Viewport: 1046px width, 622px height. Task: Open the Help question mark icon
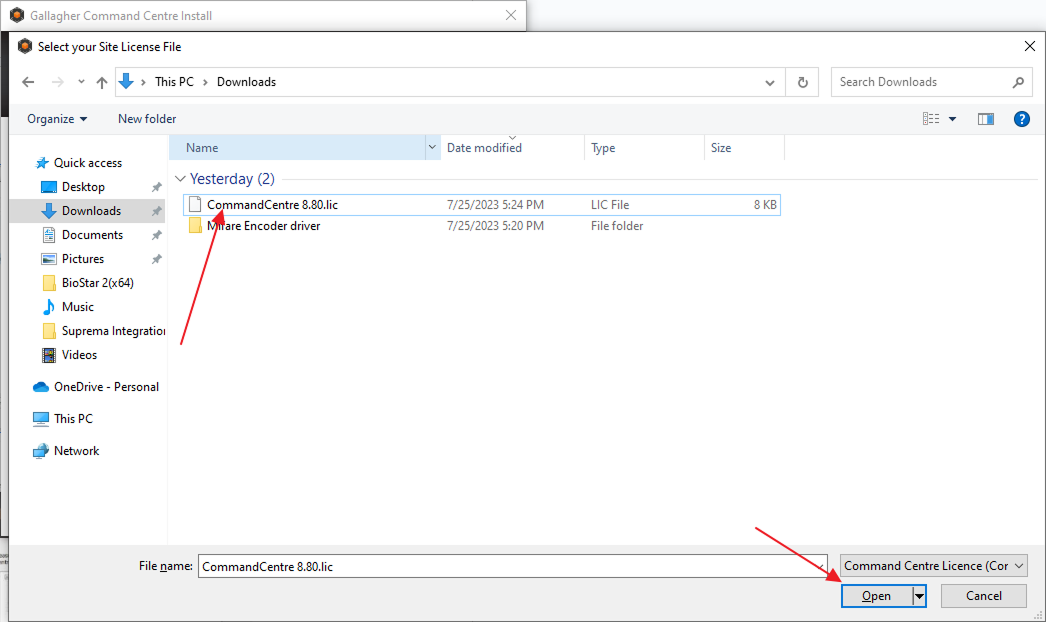[x=1021, y=119]
